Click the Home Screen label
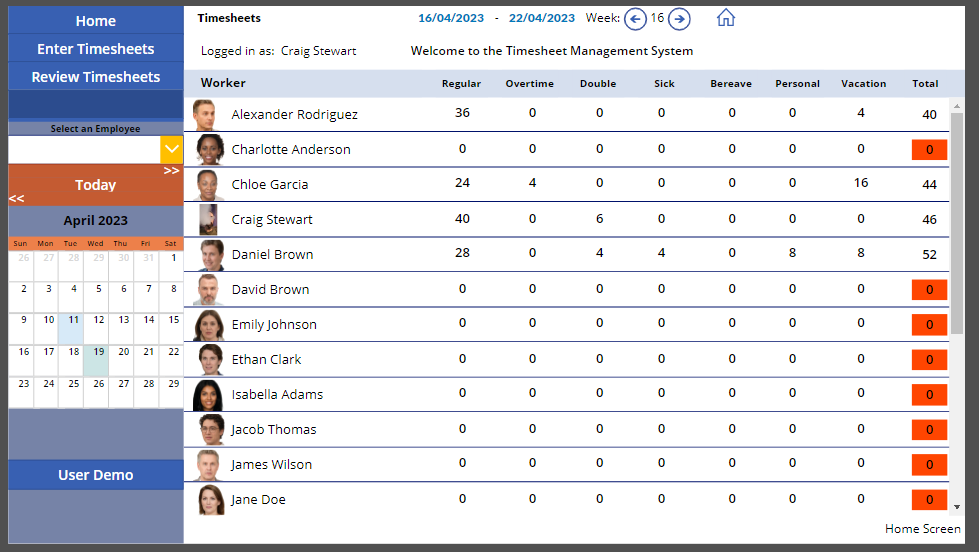979x552 pixels. pos(923,529)
